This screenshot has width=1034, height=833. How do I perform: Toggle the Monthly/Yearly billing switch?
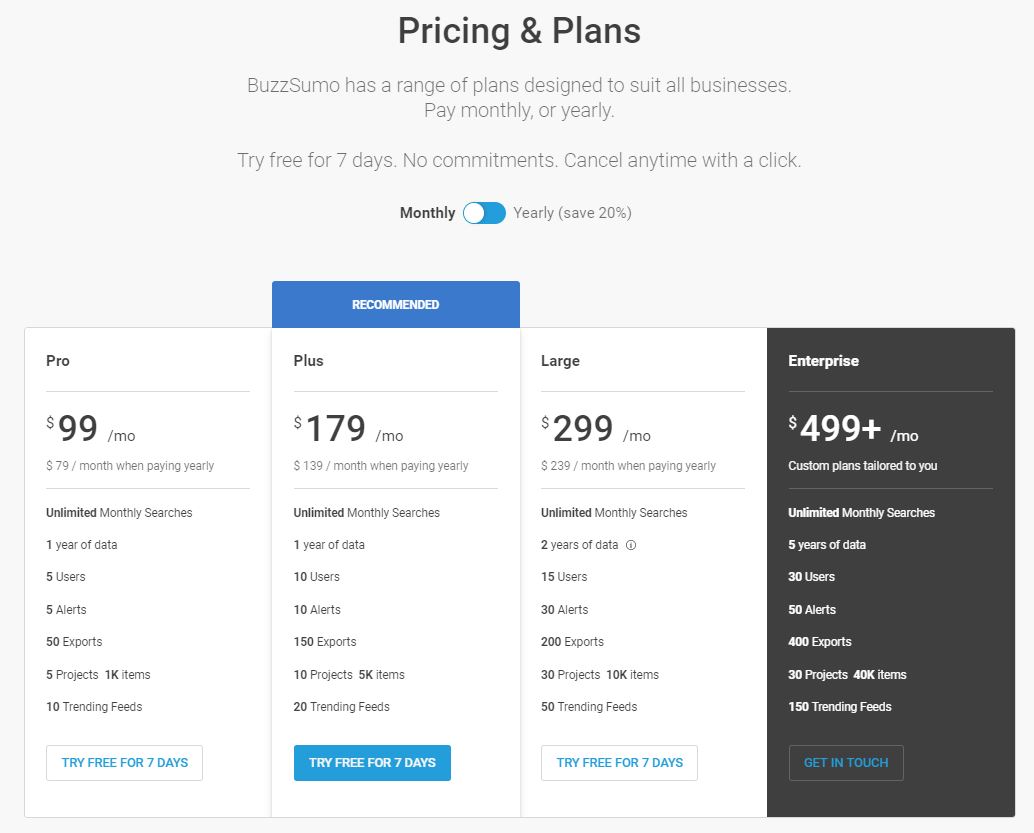click(484, 213)
